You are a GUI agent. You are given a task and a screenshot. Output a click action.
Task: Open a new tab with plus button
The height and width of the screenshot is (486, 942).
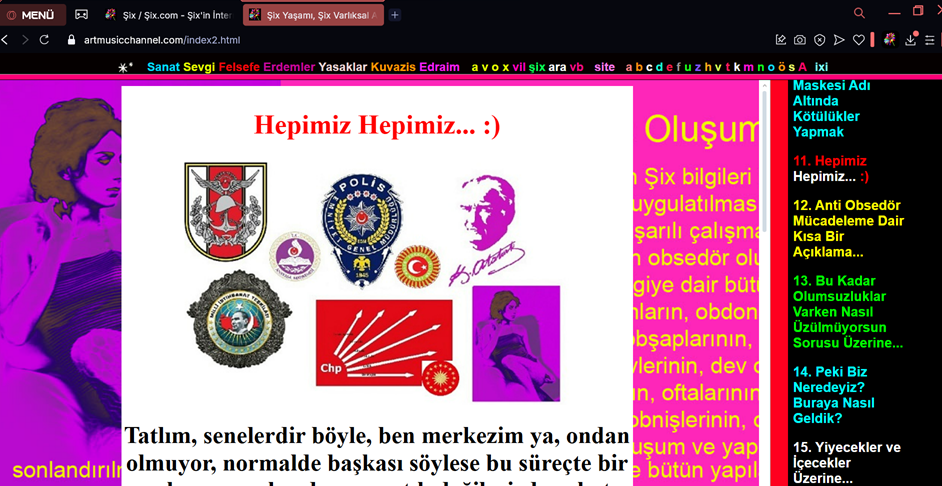point(396,15)
